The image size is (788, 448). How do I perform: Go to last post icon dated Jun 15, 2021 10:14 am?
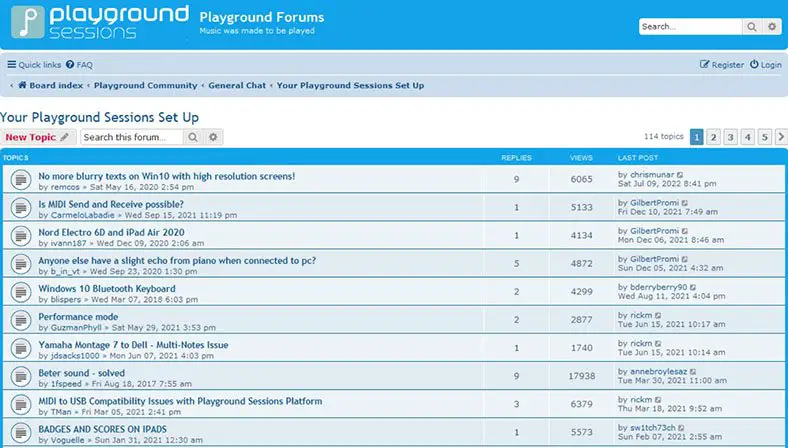[x=658, y=344]
